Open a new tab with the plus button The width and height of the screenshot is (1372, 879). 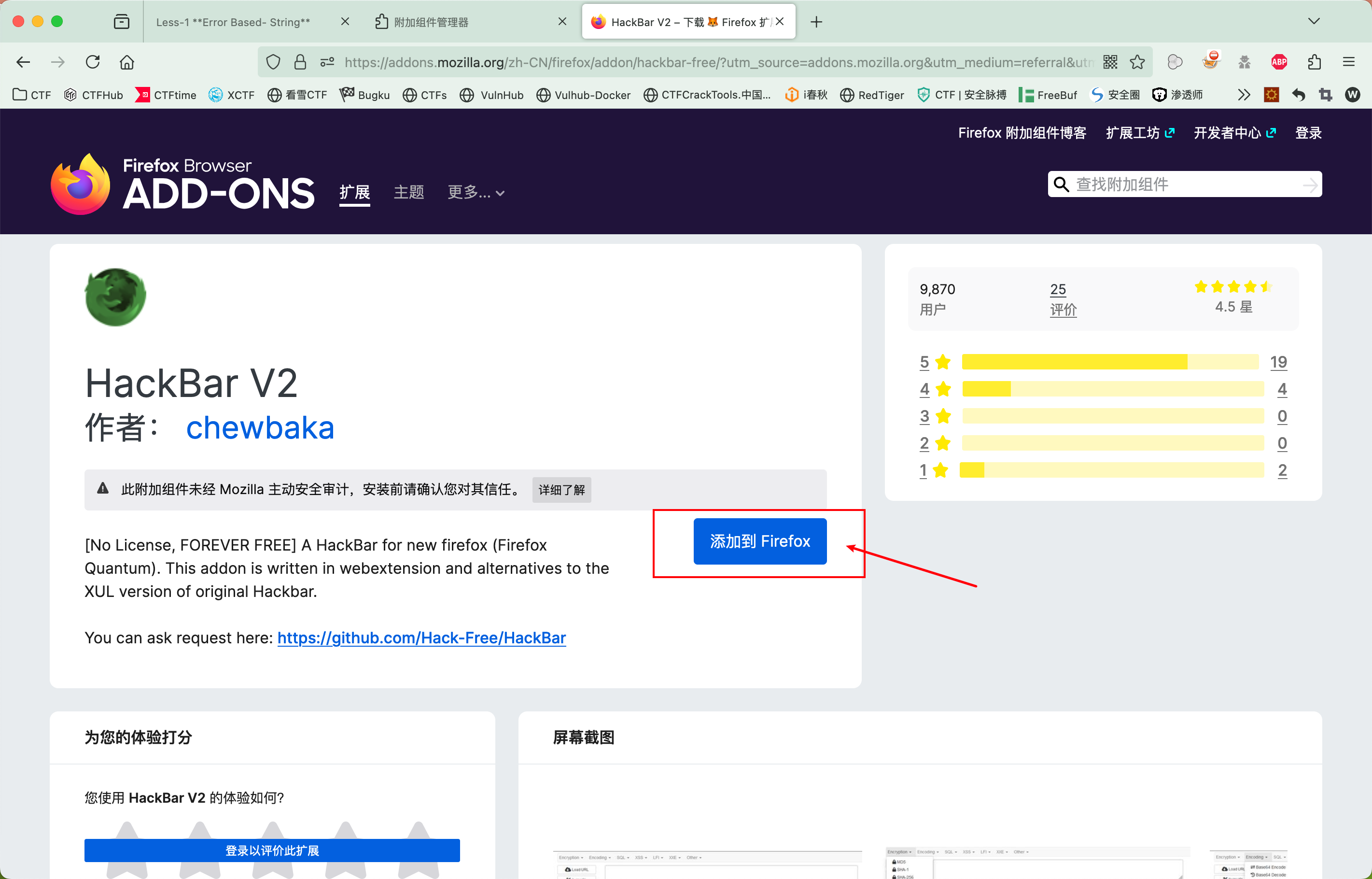click(x=816, y=22)
